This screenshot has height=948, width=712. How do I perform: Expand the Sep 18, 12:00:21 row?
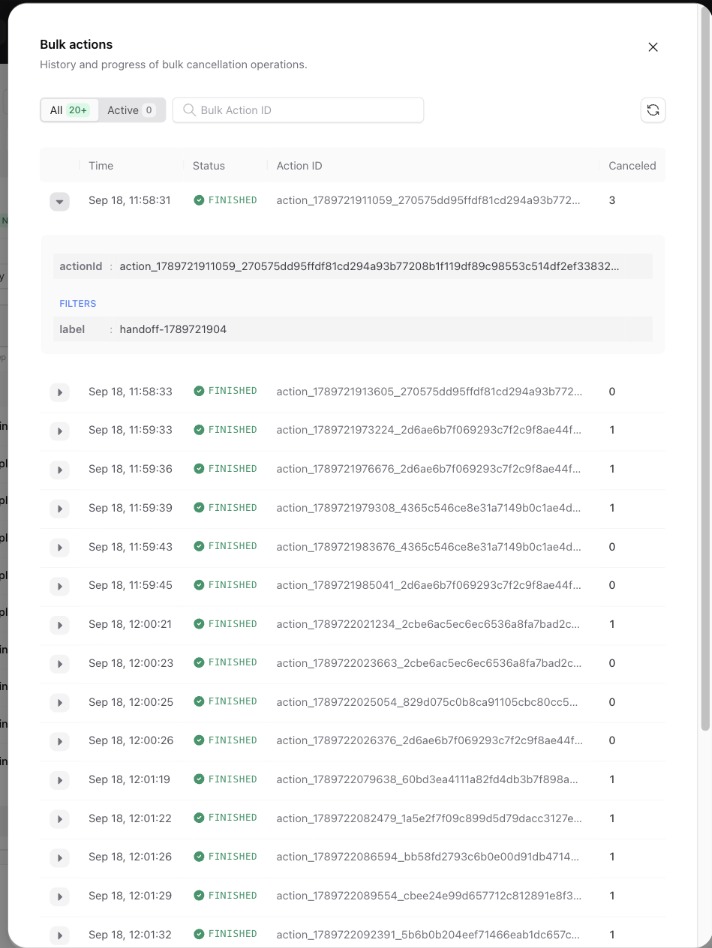click(x=59, y=625)
